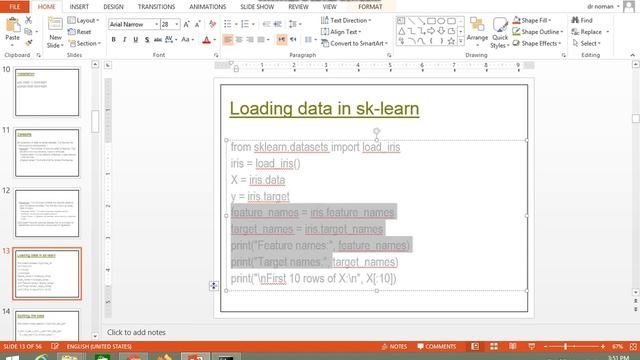Open spell check icon in status bar
The width and height of the screenshot is (640, 360).
(x=55, y=347)
